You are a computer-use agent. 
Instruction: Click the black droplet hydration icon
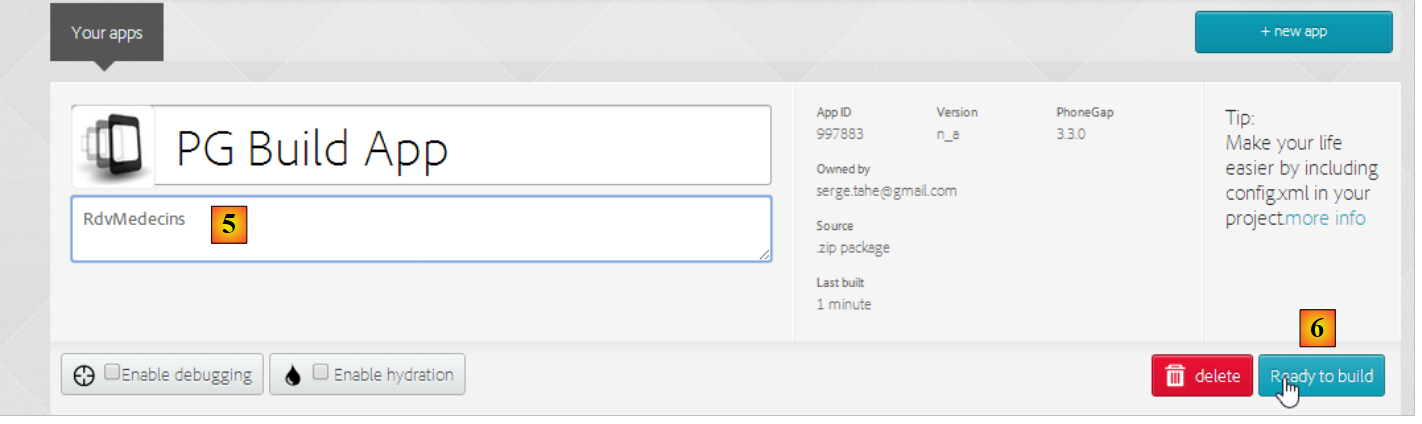click(x=292, y=375)
